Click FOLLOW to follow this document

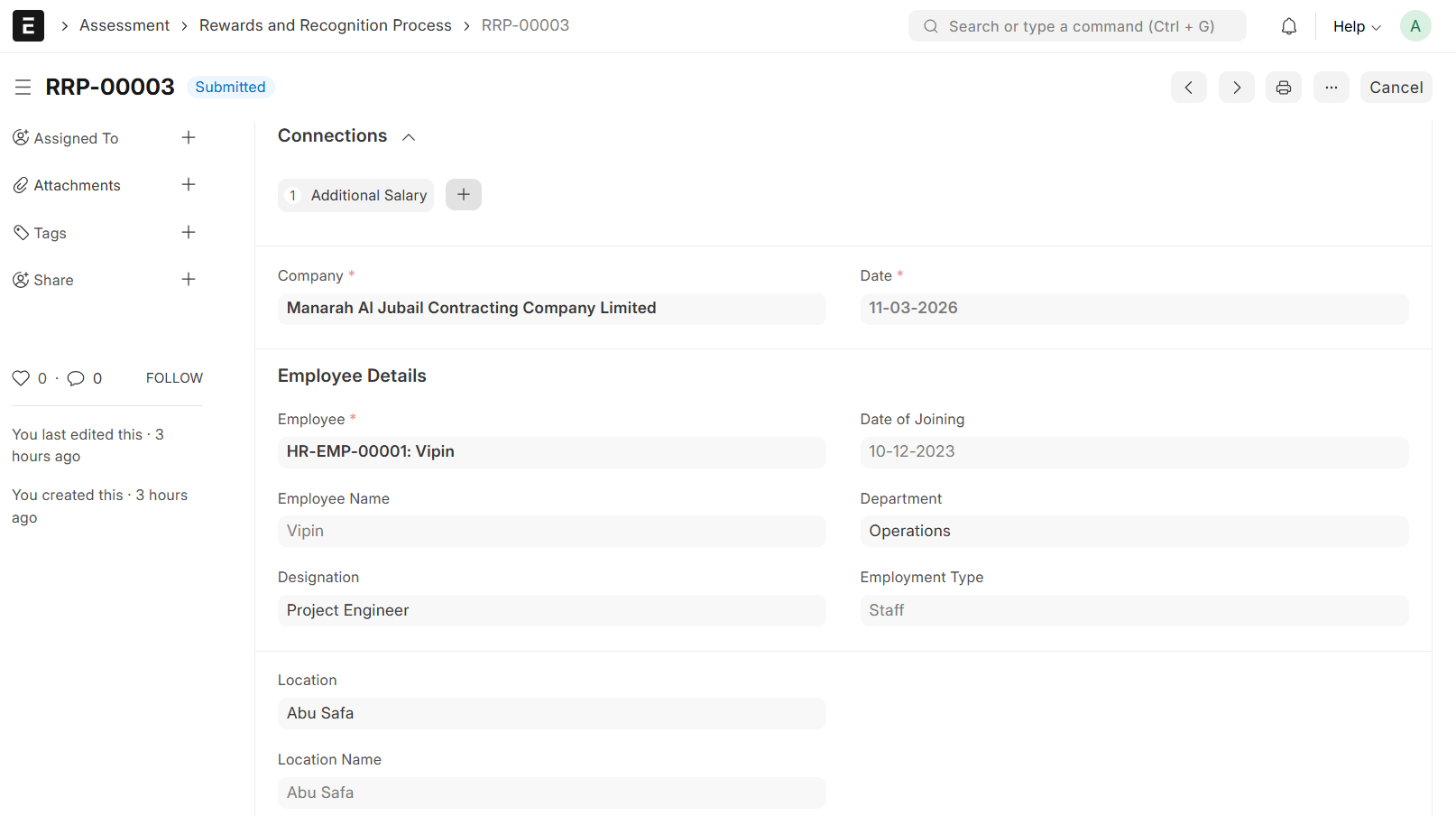174,378
